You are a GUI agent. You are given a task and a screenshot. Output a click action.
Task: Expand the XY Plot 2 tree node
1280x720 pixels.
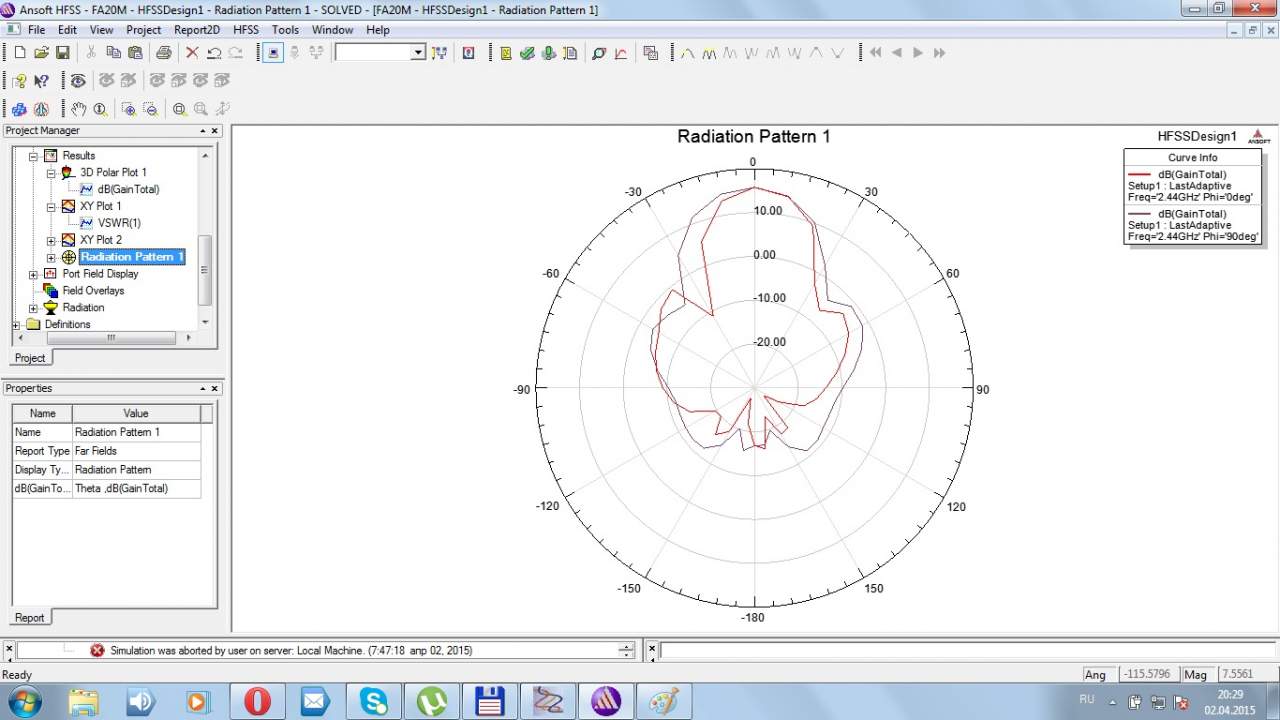click(x=51, y=240)
